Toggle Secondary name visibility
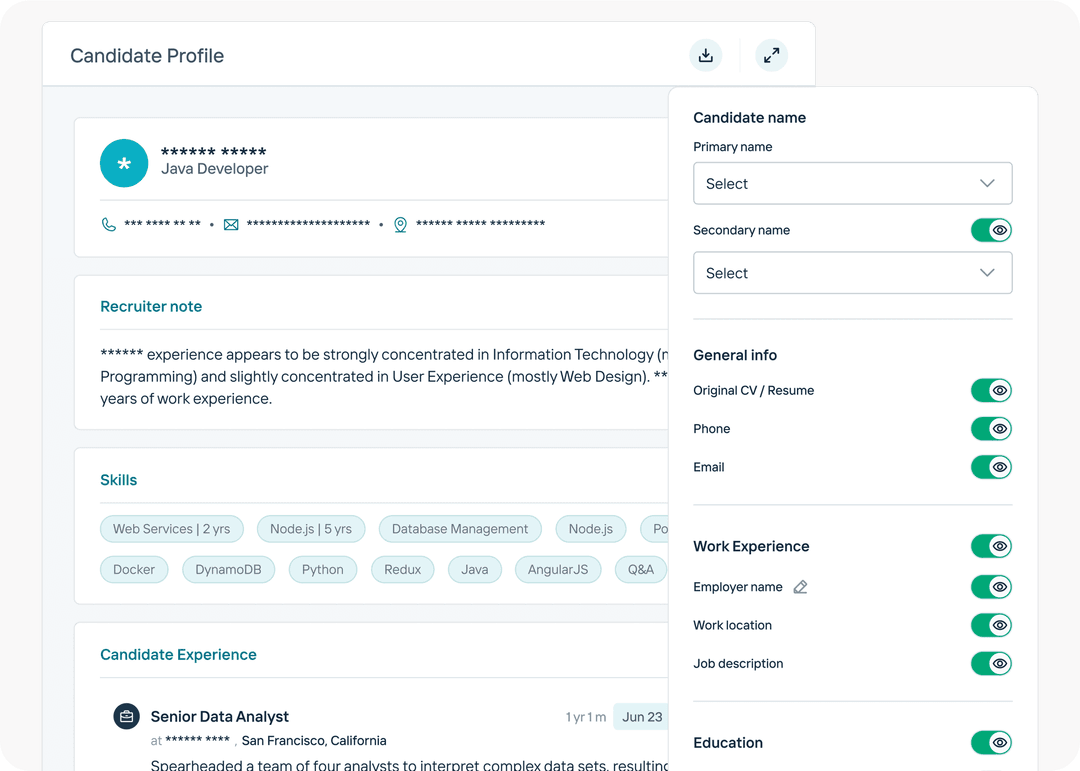1080x771 pixels. (991, 230)
